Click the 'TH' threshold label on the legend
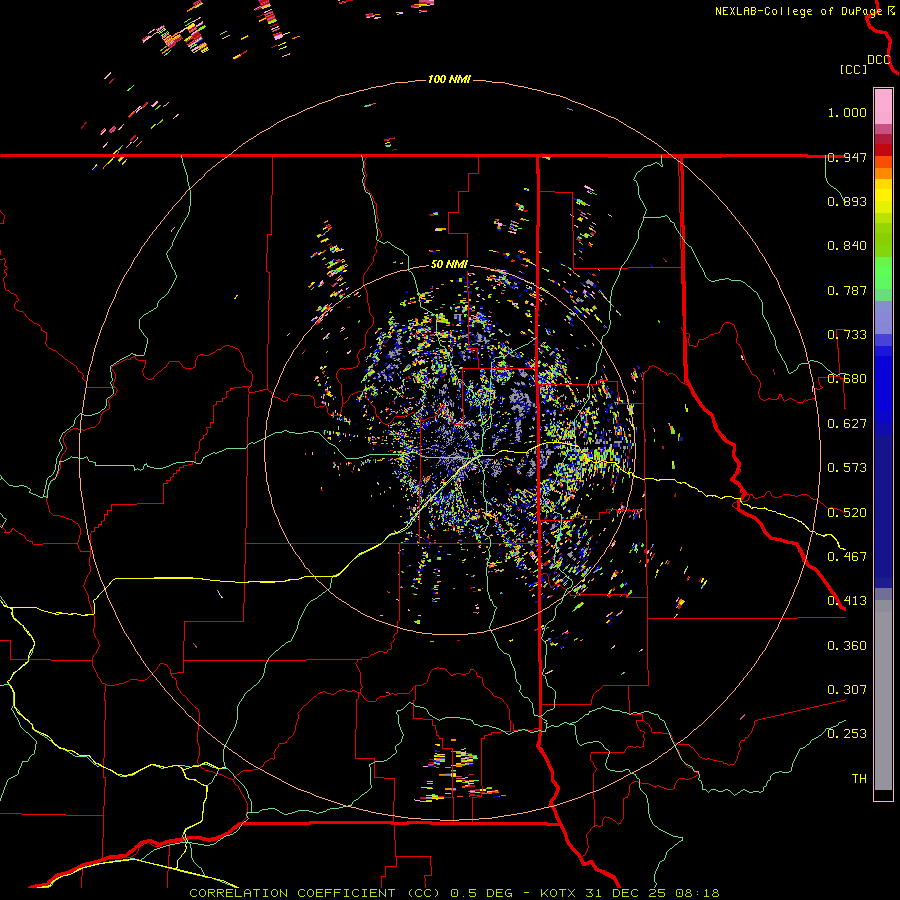This screenshot has width=900, height=900. pos(859,779)
